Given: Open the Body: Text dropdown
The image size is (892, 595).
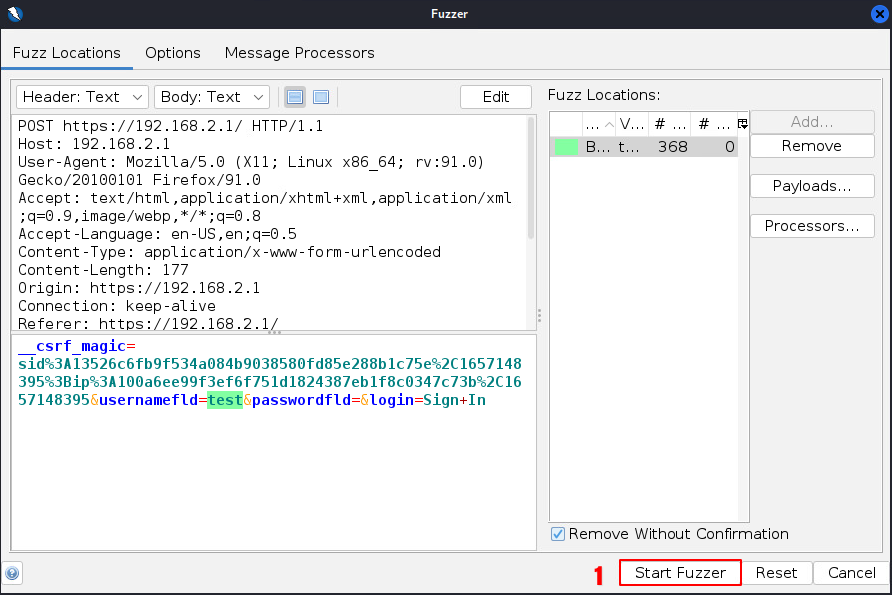Looking at the screenshot, I should point(212,97).
